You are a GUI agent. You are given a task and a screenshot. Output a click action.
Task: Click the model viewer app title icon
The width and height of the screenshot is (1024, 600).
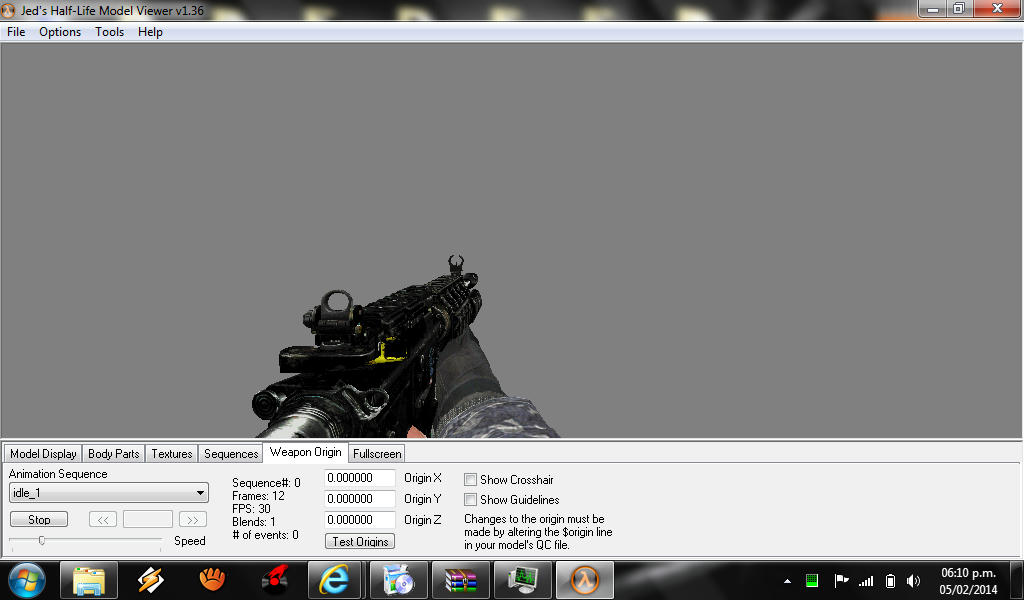point(8,10)
